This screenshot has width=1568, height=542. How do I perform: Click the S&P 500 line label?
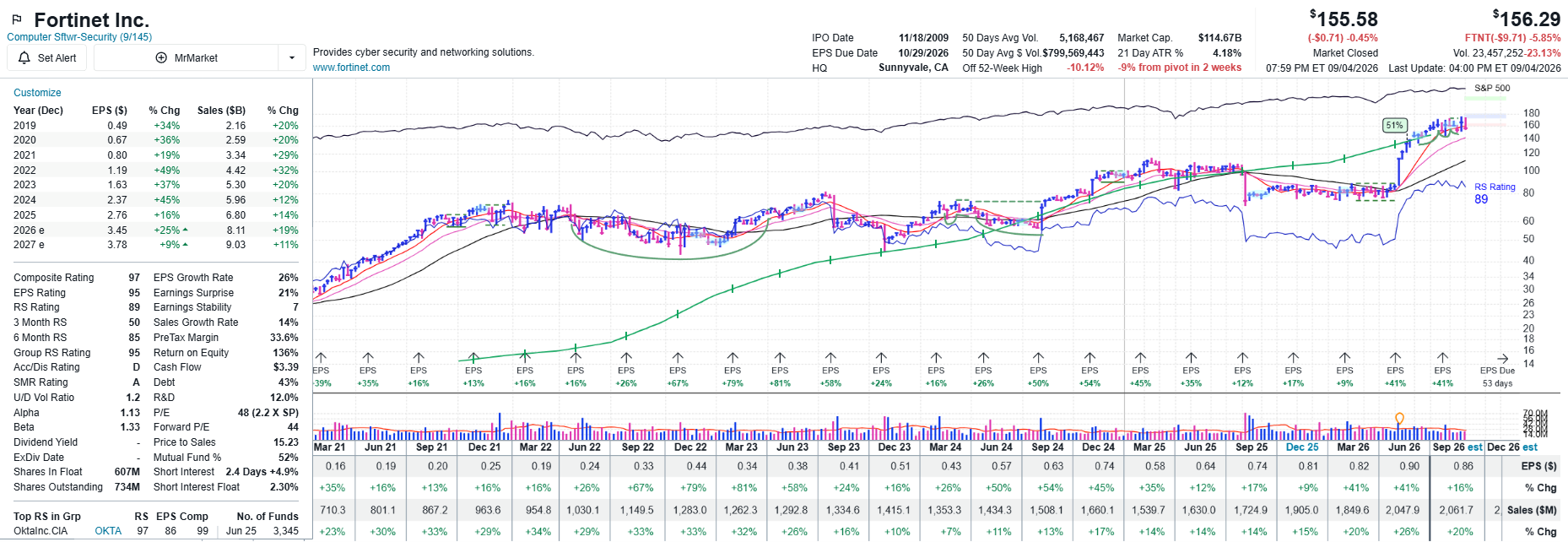1492,88
